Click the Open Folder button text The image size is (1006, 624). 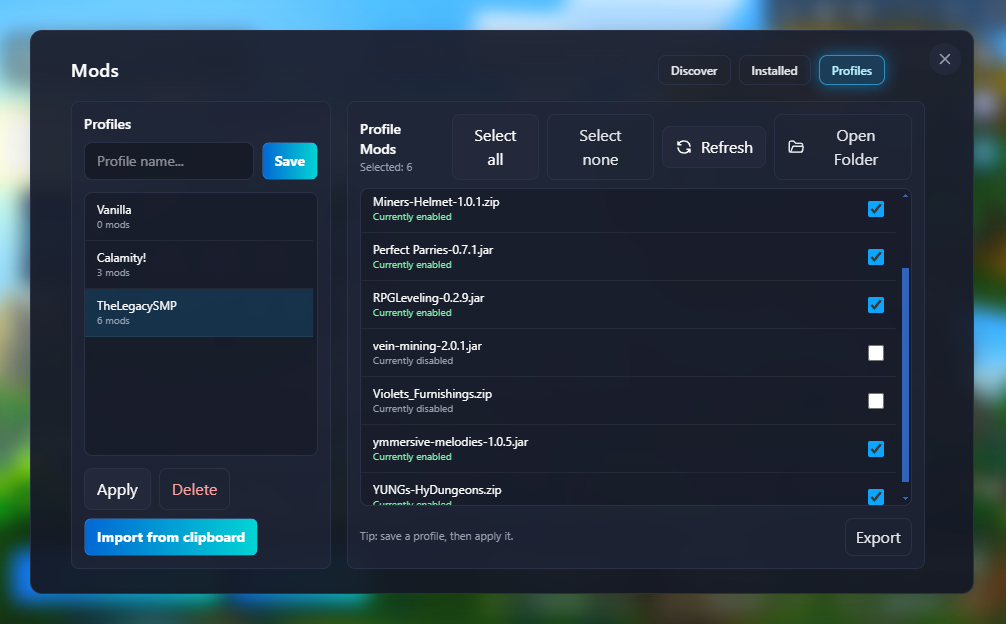click(856, 148)
